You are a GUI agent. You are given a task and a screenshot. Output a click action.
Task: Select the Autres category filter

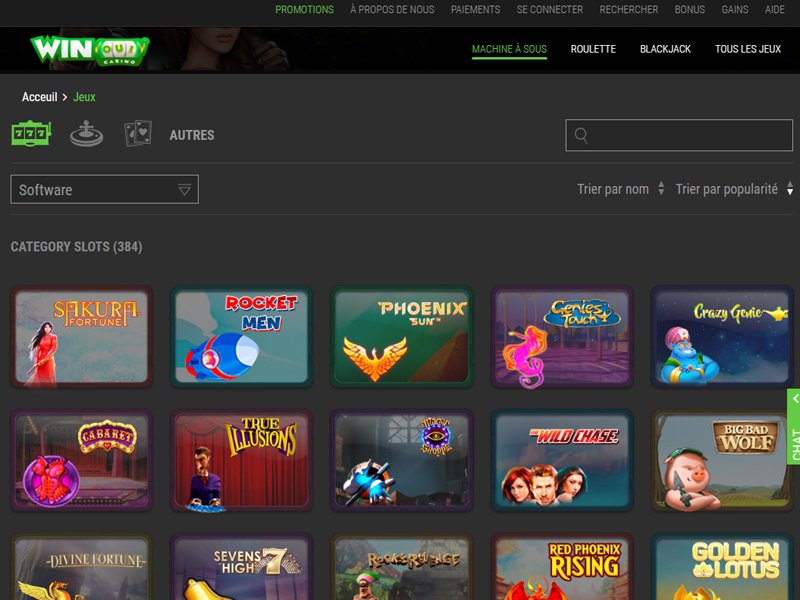click(x=192, y=135)
